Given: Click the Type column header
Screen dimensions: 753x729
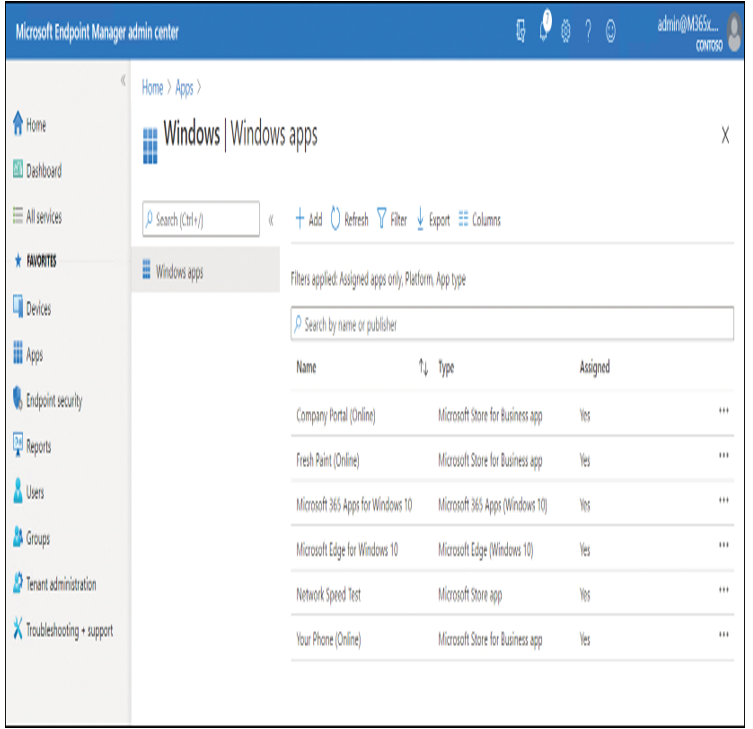Looking at the screenshot, I should pyautogui.click(x=446, y=368).
